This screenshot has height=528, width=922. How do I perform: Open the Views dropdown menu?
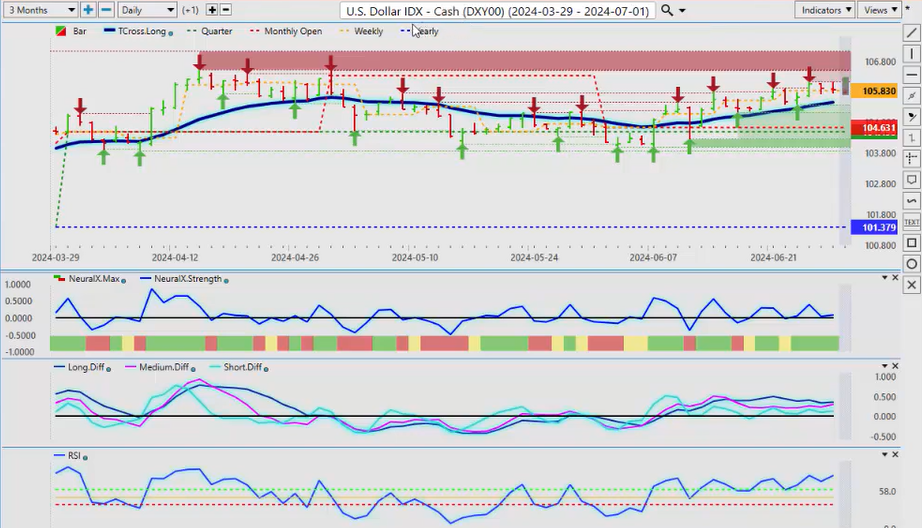pyautogui.click(x=879, y=10)
